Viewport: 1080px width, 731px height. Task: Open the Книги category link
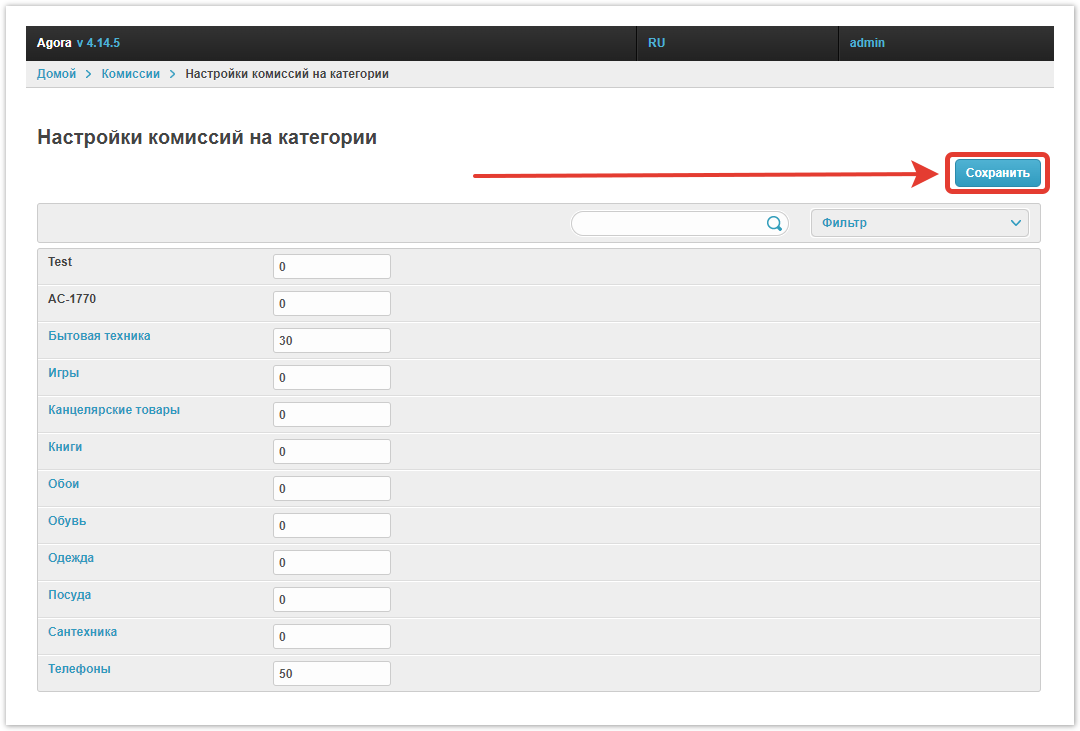click(65, 447)
